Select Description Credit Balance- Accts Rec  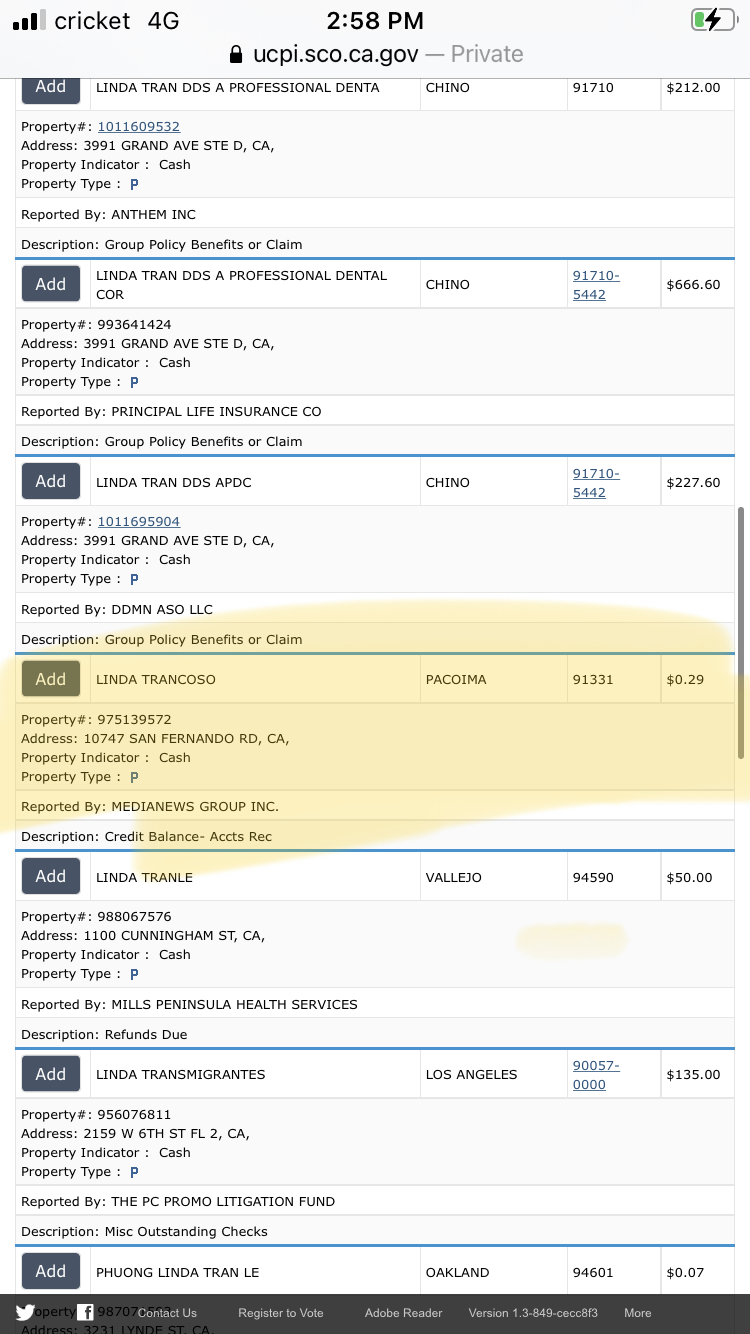click(146, 836)
